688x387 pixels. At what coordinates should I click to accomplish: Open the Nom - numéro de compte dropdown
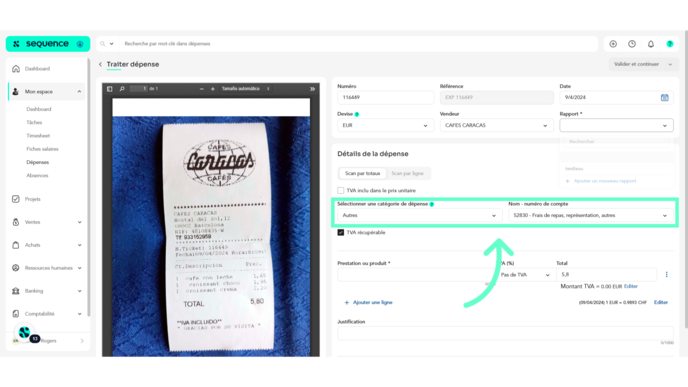pyautogui.click(x=591, y=215)
